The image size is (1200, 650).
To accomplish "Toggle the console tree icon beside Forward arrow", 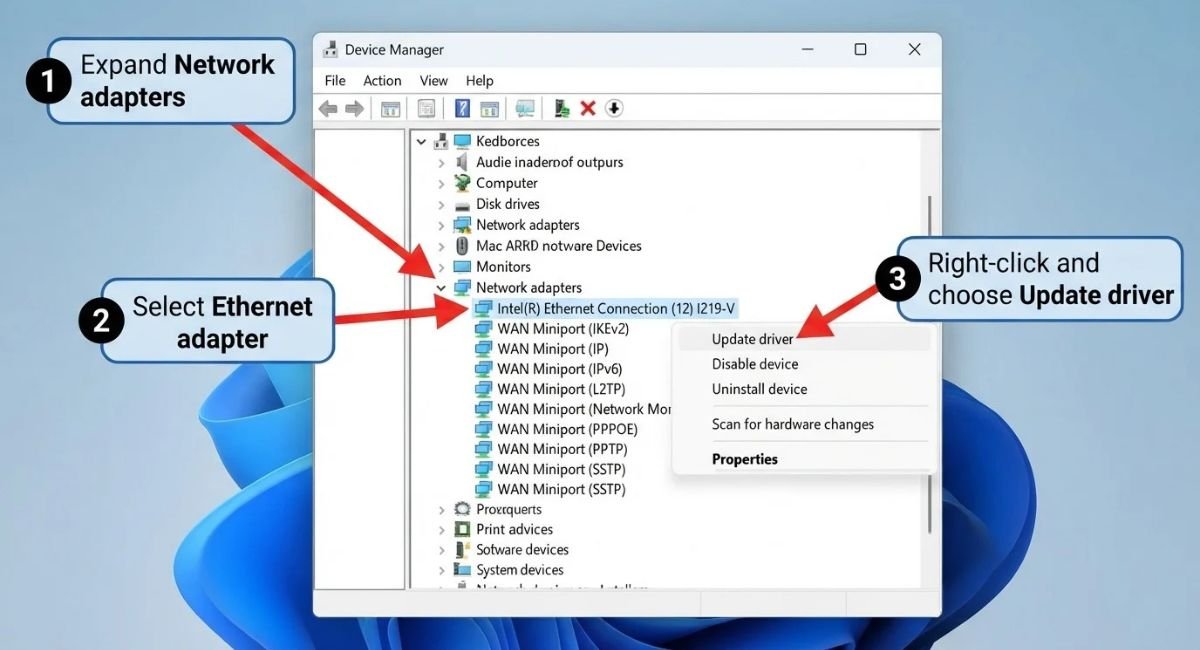I will pos(391,108).
